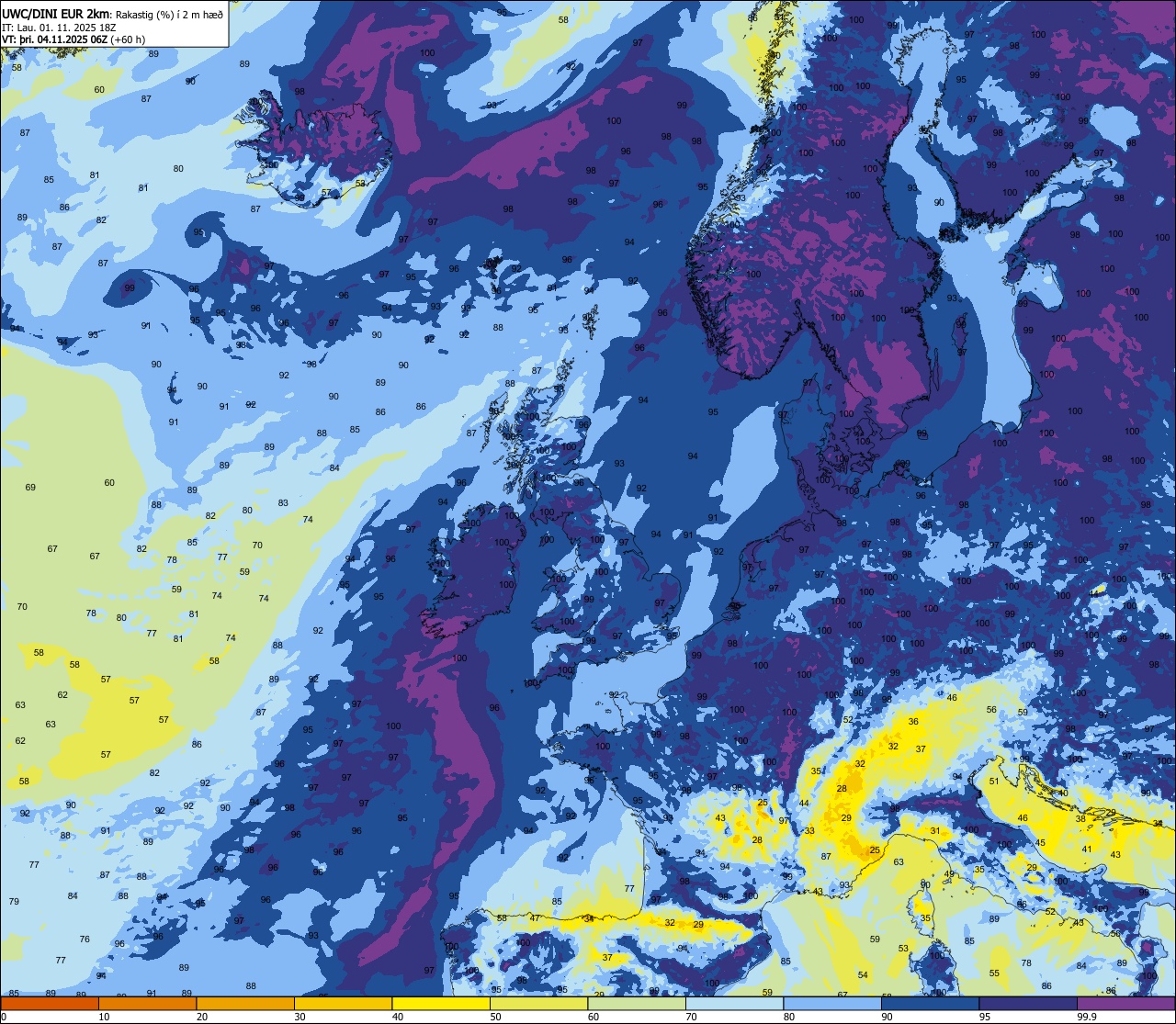Click the 50–60% pale yellow legend swatch
This screenshot has width=1176, height=1024.
point(538,1003)
